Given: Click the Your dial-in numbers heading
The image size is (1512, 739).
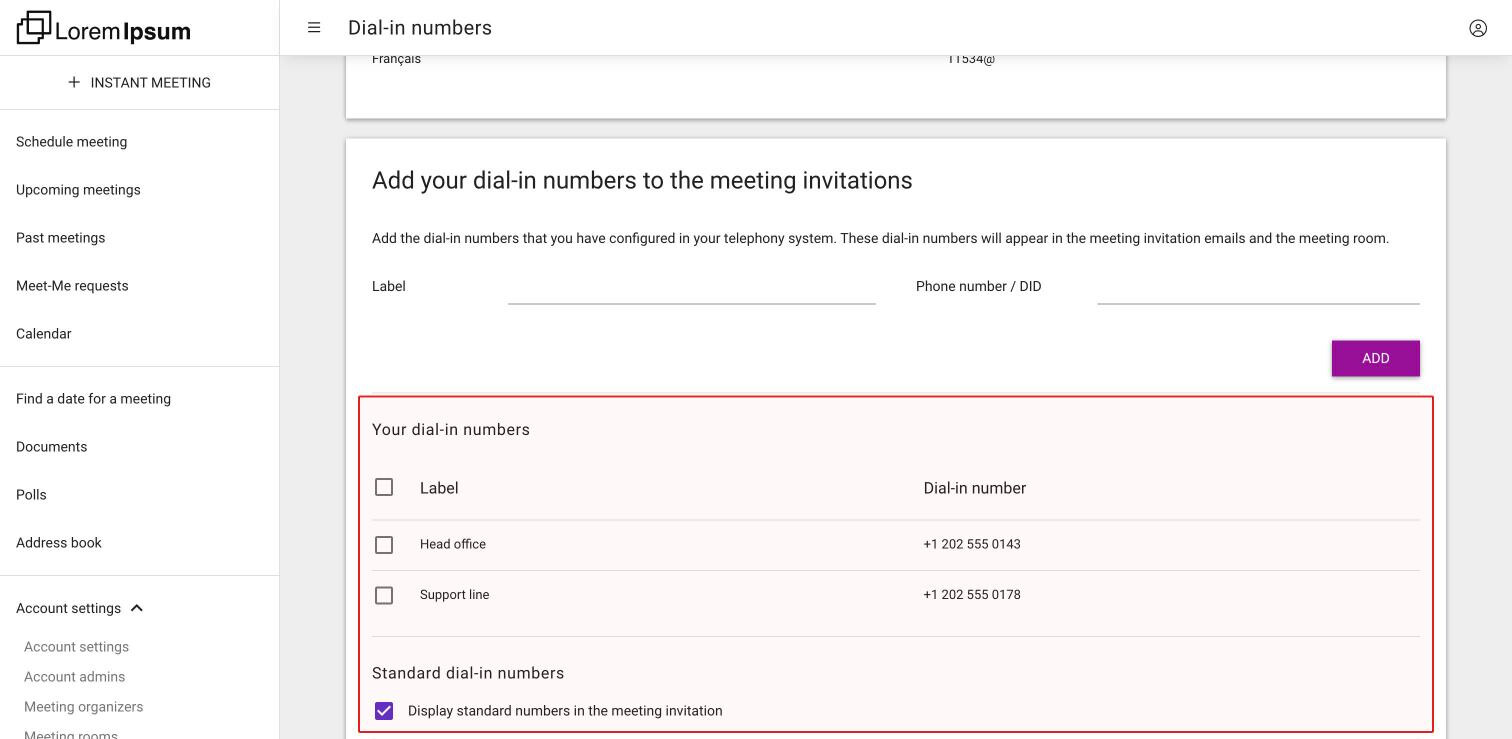Looking at the screenshot, I should click(x=451, y=429).
